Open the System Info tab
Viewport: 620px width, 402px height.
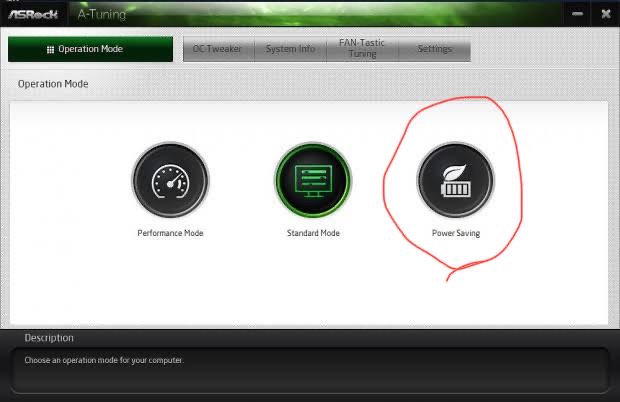click(x=291, y=49)
